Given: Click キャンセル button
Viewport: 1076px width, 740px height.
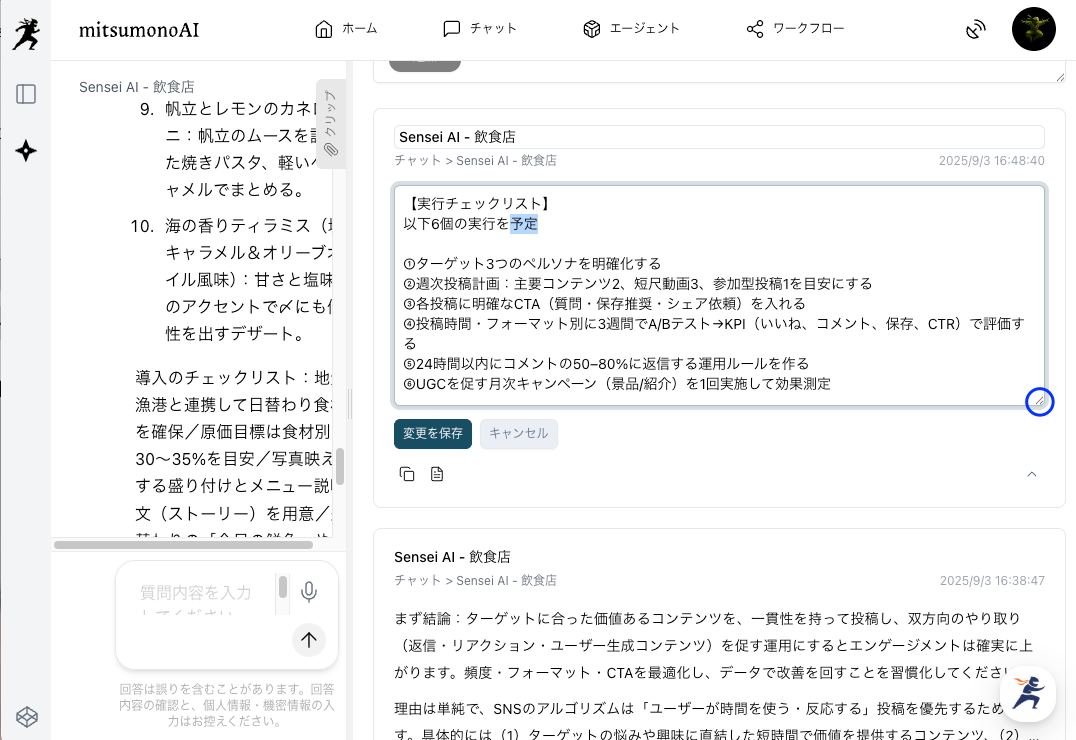Looking at the screenshot, I should coord(519,434).
